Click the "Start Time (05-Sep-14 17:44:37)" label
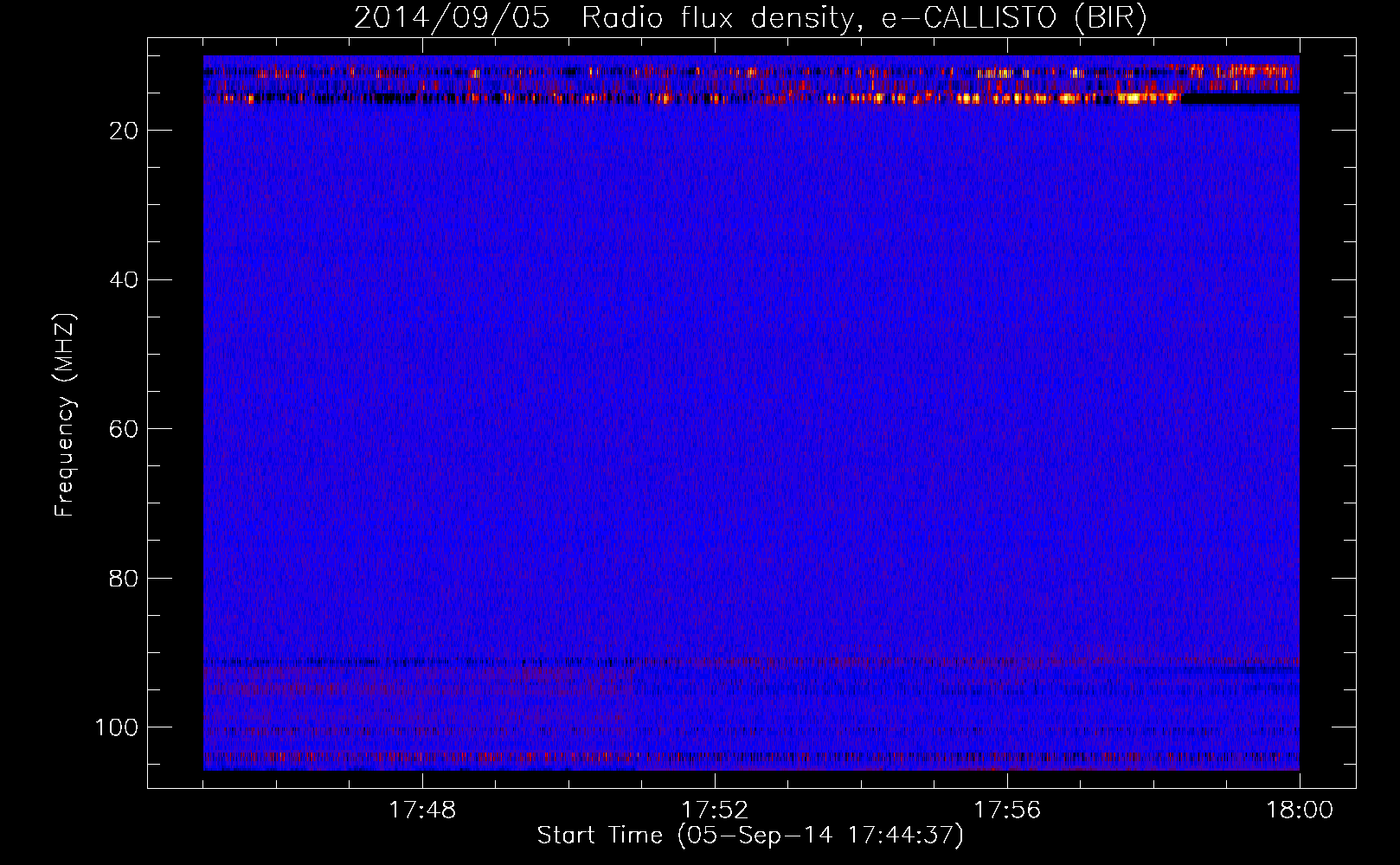 [750, 836]
